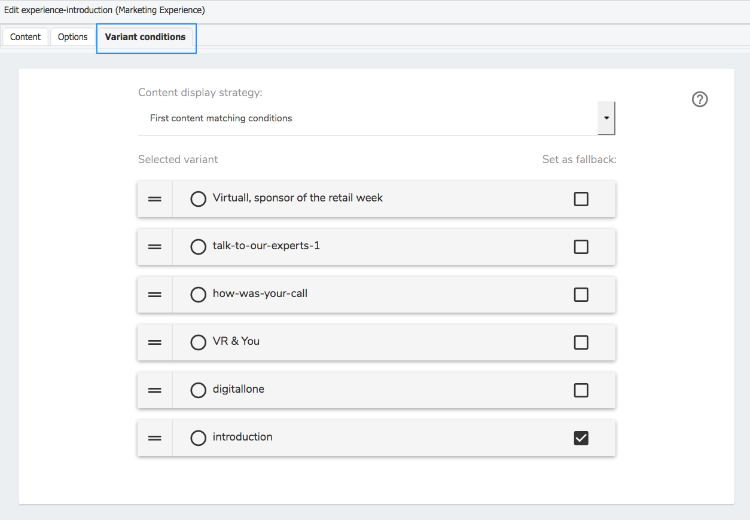
Task: Select the VR & You radio button
Action: (x=198, y=342)
